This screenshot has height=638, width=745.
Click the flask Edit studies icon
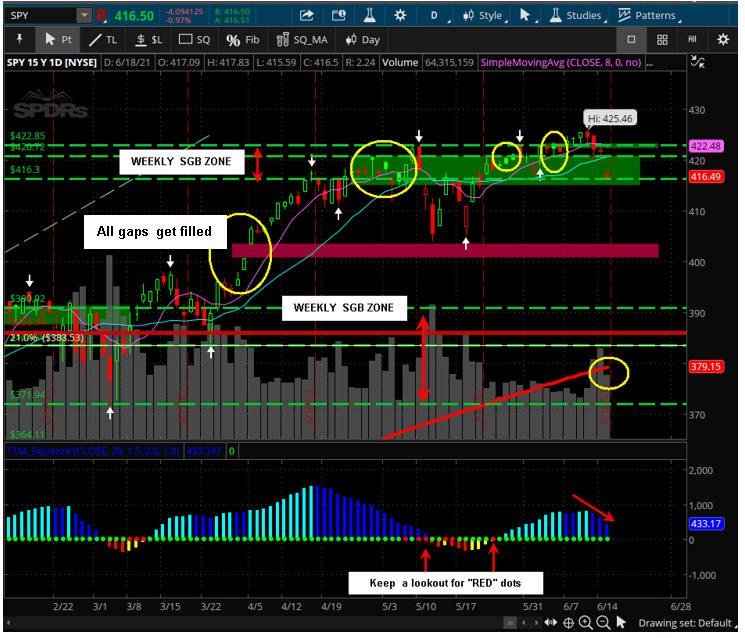pyautogui.click(x=370, y=15)
